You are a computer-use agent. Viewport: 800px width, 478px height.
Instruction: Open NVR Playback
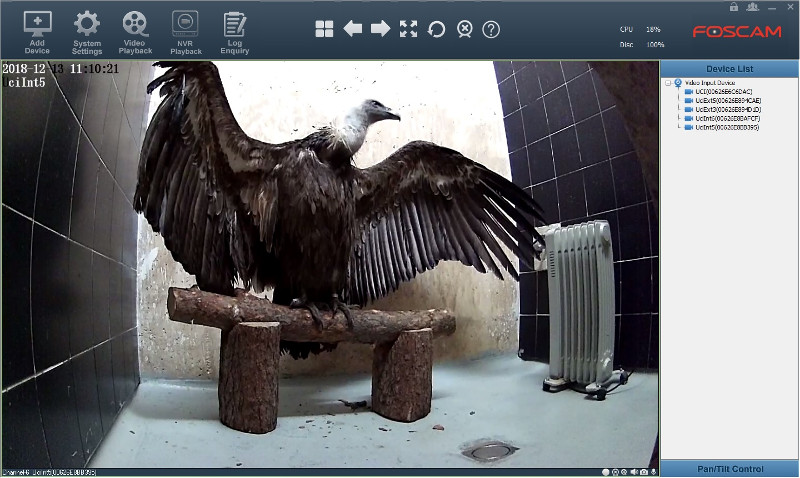tap(186, 33)
